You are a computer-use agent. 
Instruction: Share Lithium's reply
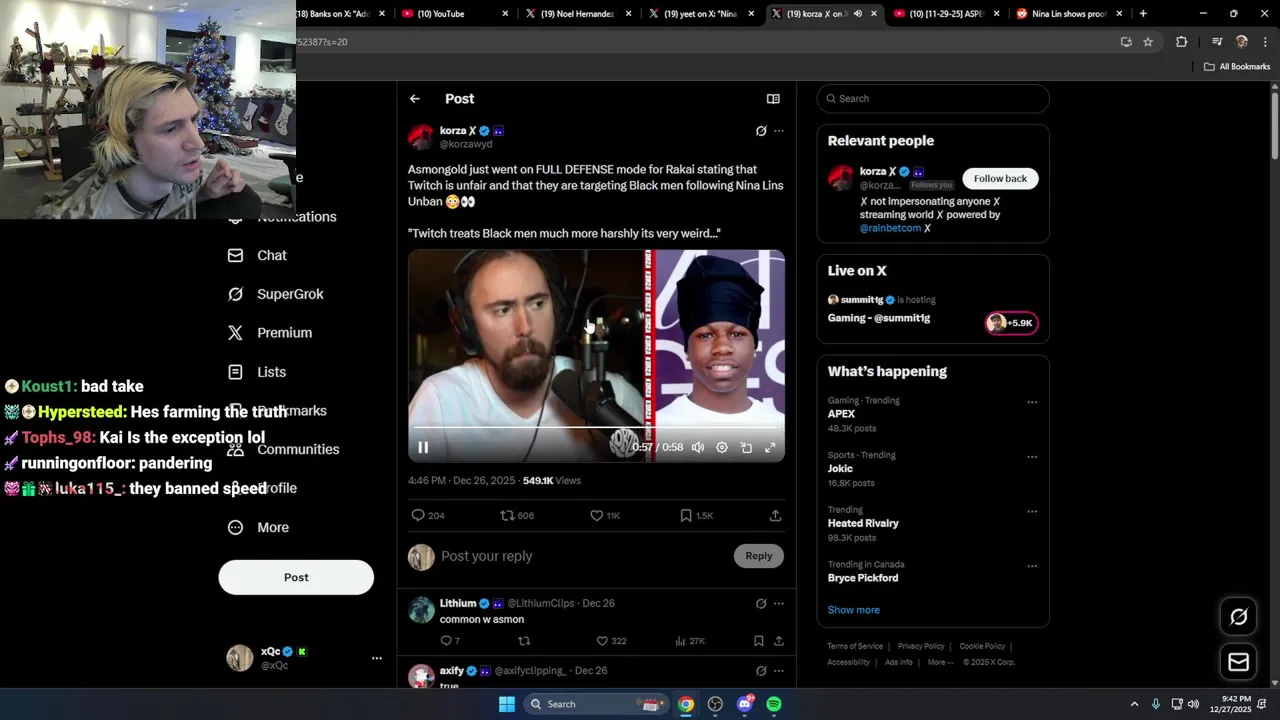778,641
